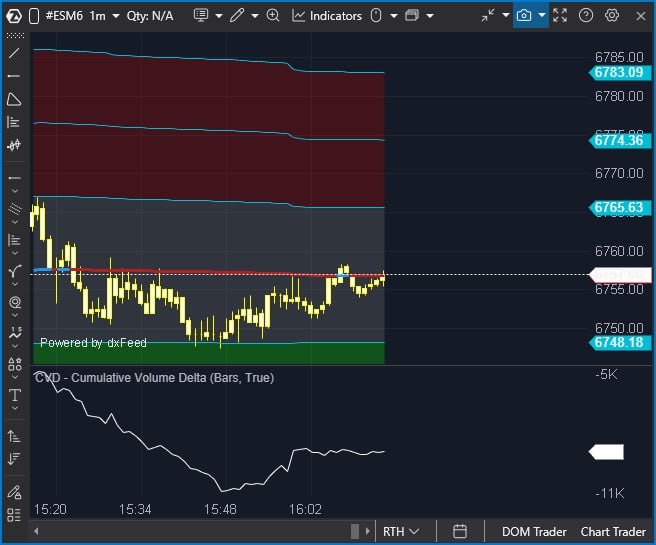The height and width of the screenshot is (545, 656).
Task: Select the curve drawing tool
Action: [15, 271]
